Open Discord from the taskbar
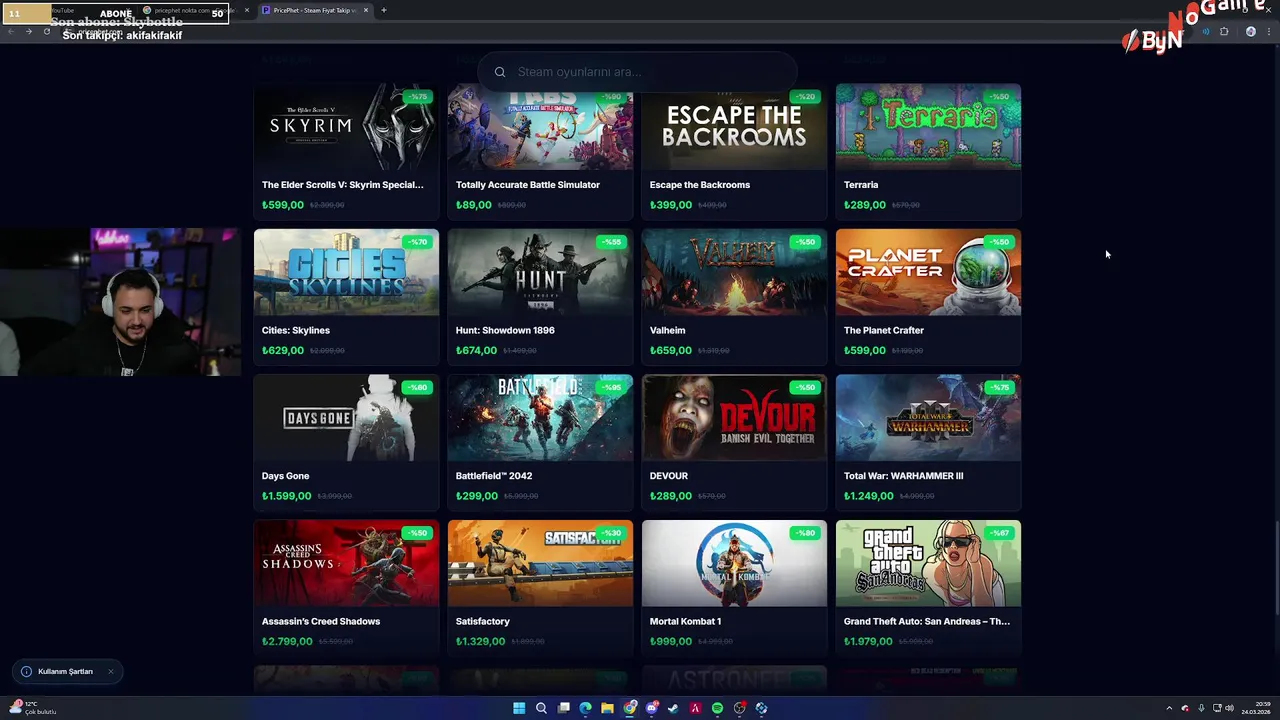1280x720 pixels. tap(651, 708)
